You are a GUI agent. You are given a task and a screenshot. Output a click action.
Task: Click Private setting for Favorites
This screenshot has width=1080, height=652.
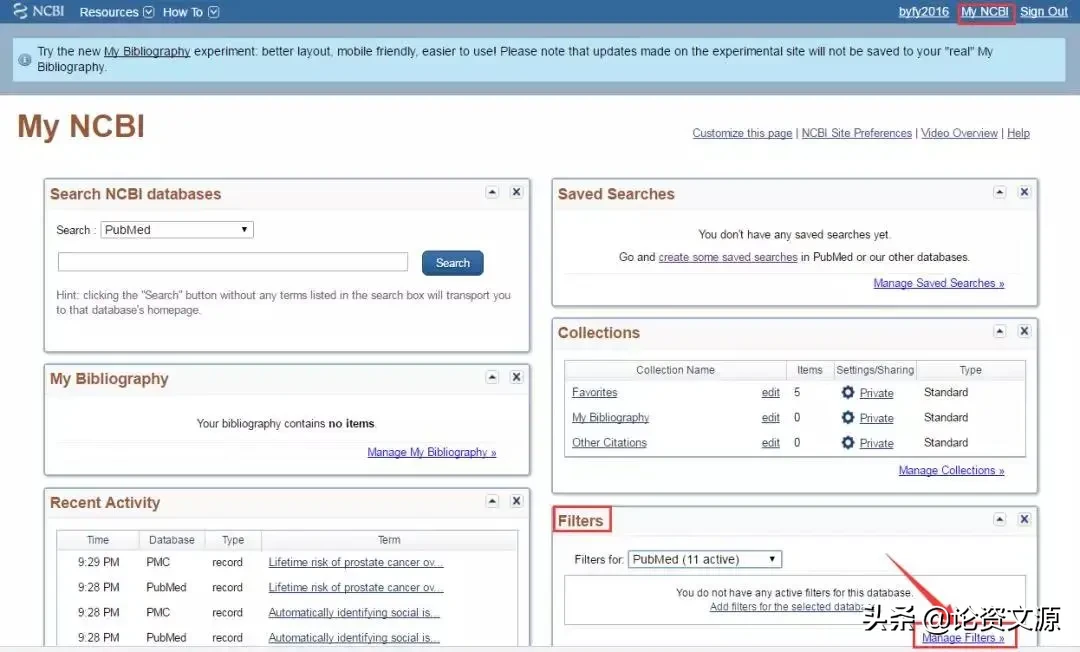876,393
